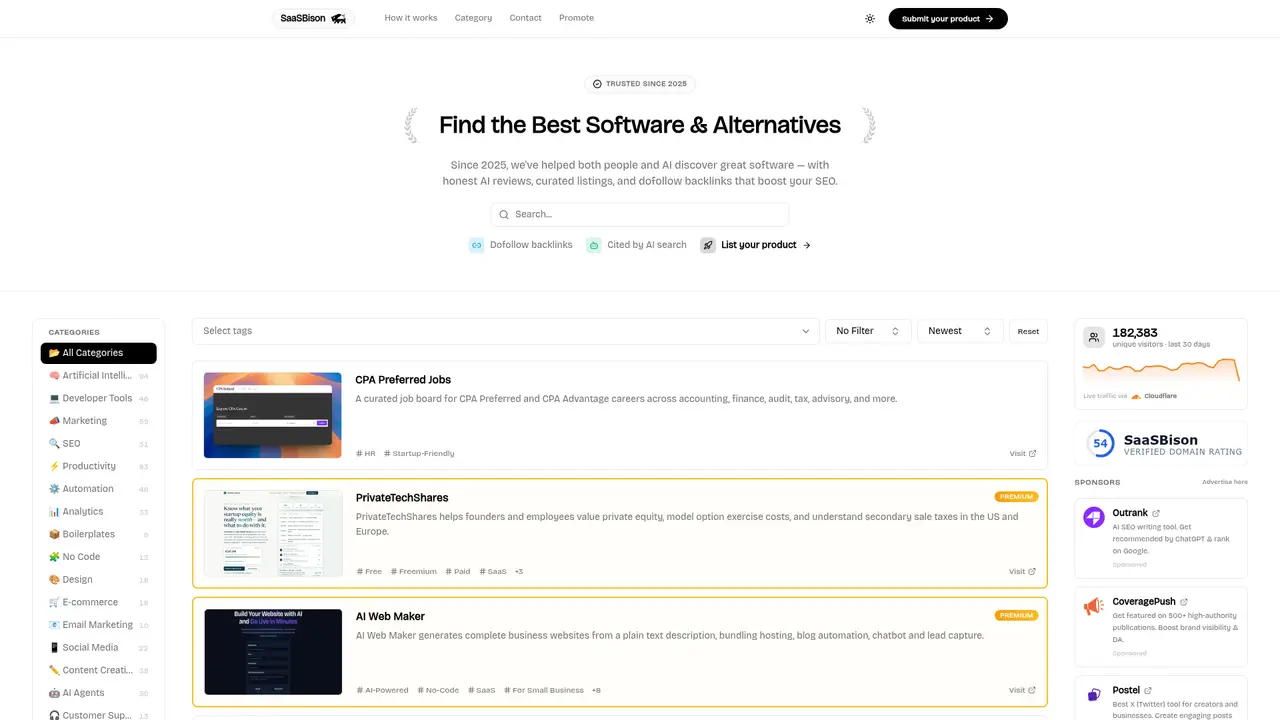Click into the Search input field
The height and width of the screenshot is (720, 1280).
tap(640, 214)
